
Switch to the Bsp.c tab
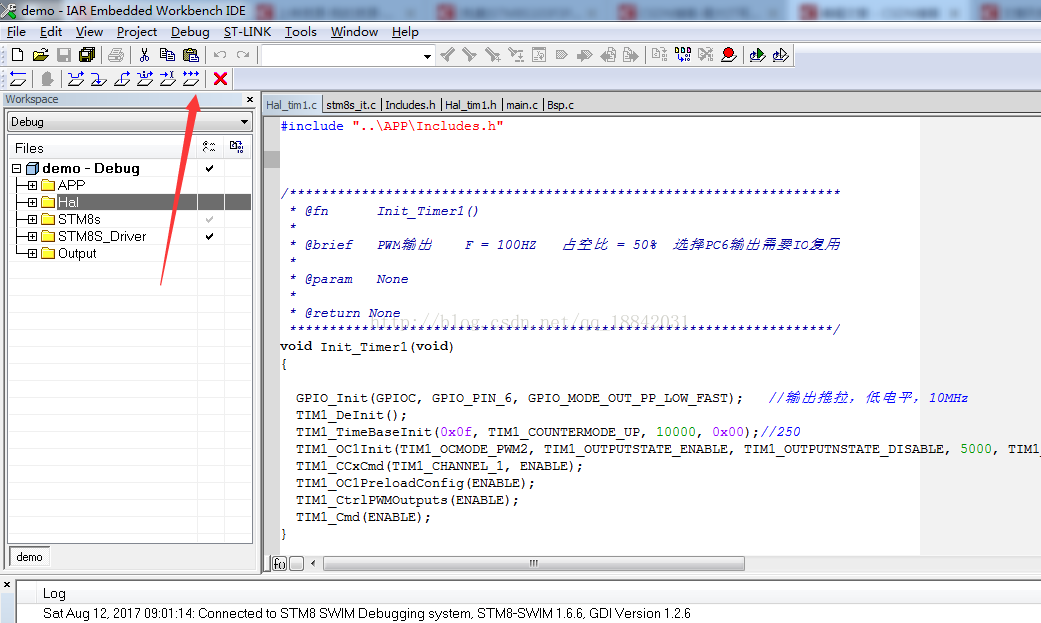(x=560, y=105)
